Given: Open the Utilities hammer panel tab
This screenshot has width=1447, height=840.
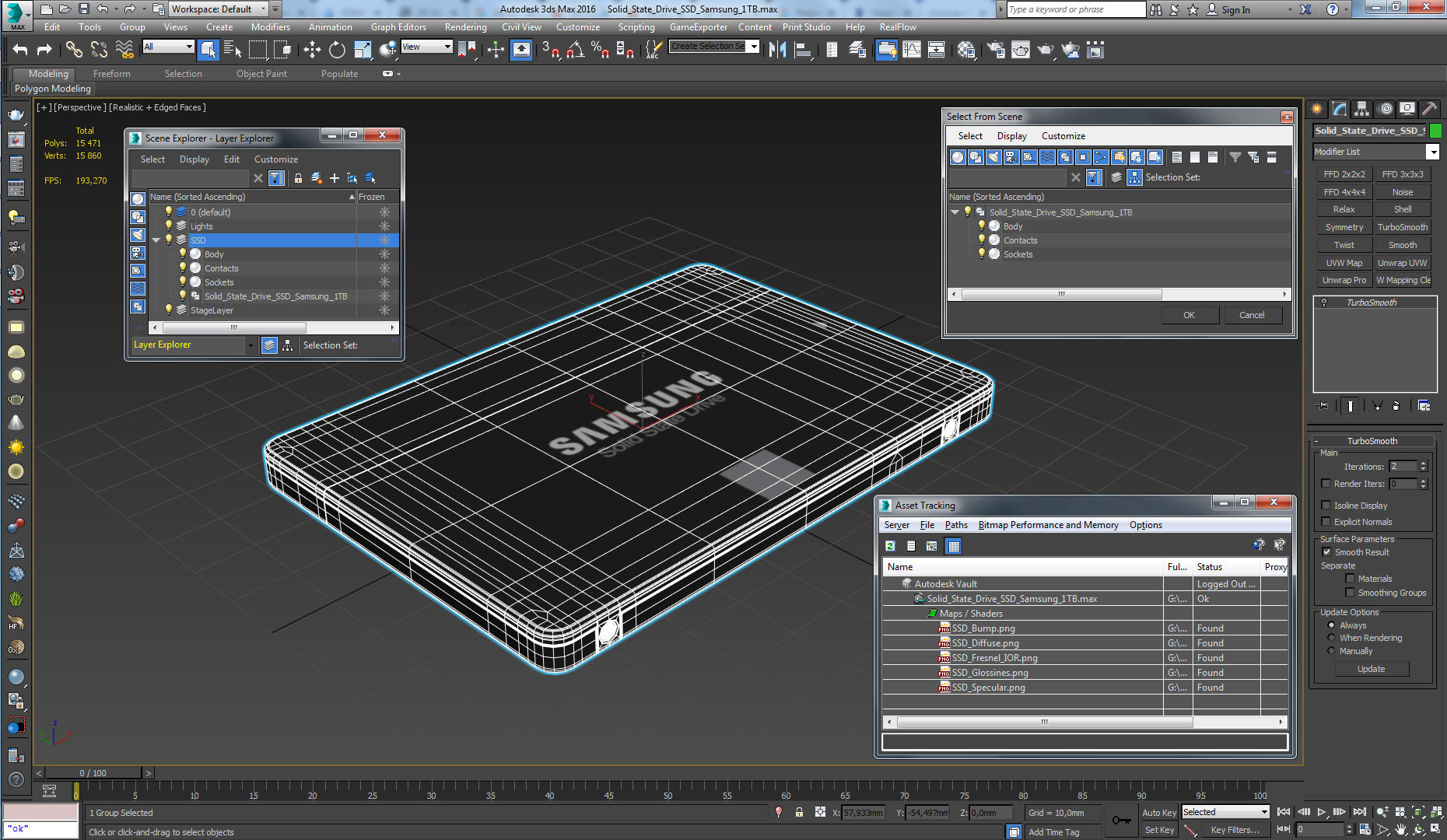Looking at the screenshot, I should click(x=1429, y=109).
